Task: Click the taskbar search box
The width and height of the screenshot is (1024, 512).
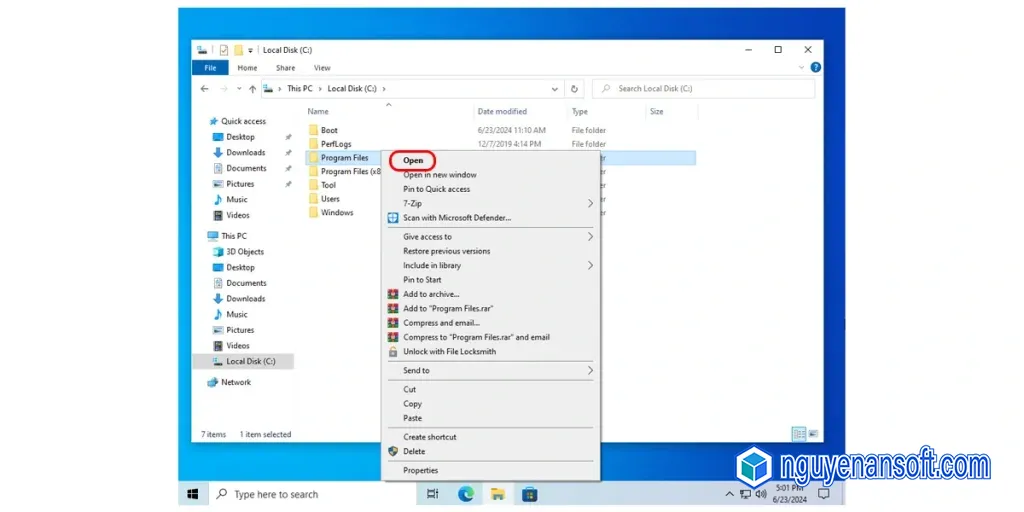Action: pyautogui.click(x=312, y=494)
